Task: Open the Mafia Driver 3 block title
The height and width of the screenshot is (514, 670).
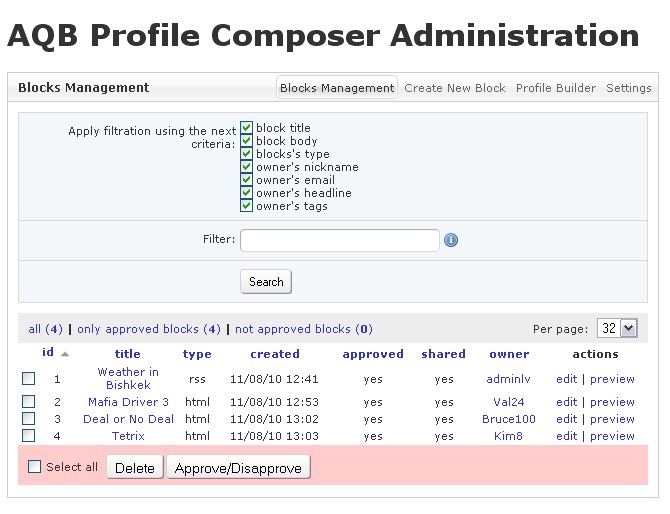Action: (x=128, y=402)
